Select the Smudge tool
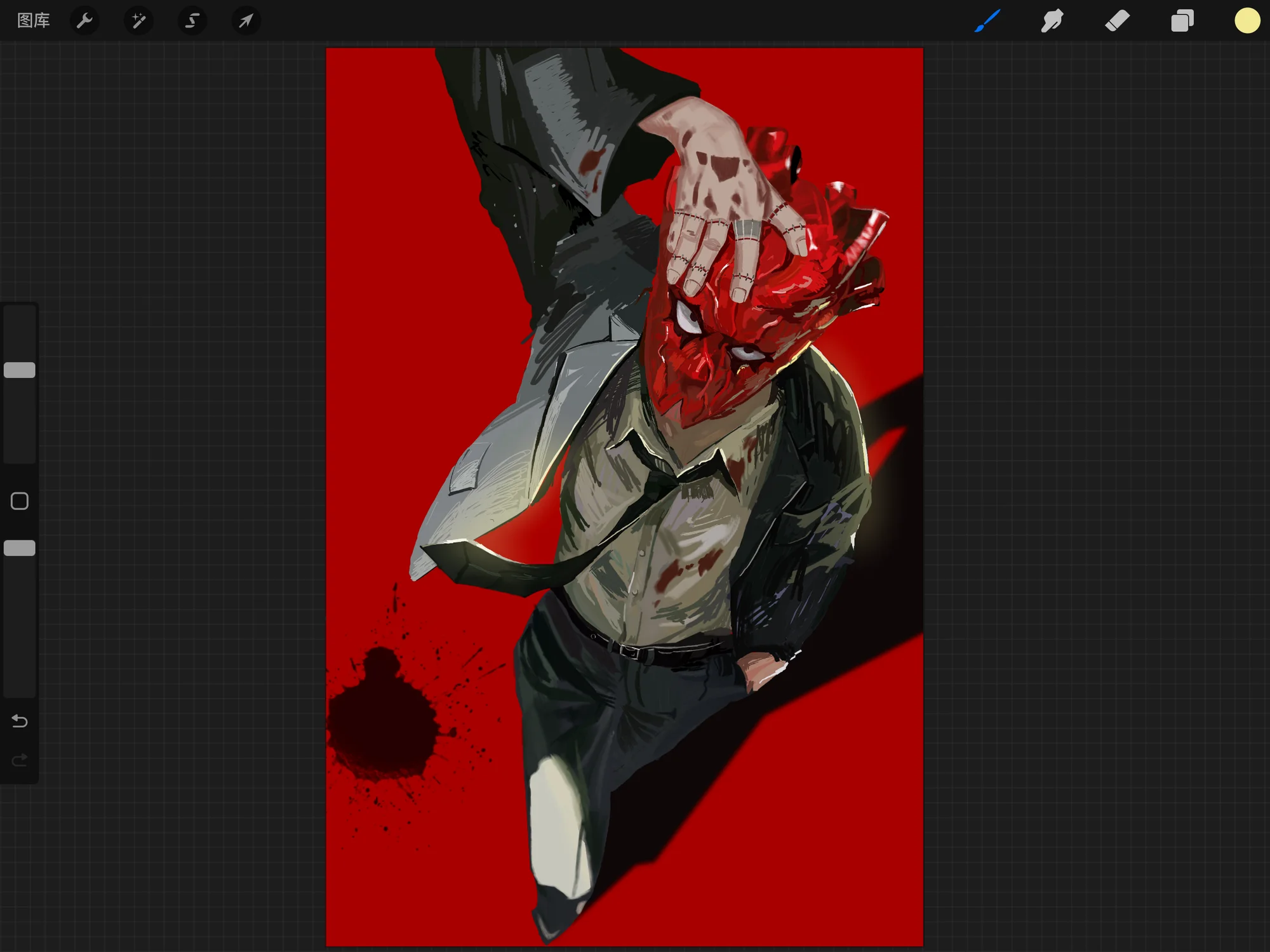Screen dimensions: 1270x952 (x=1052, y=21)
